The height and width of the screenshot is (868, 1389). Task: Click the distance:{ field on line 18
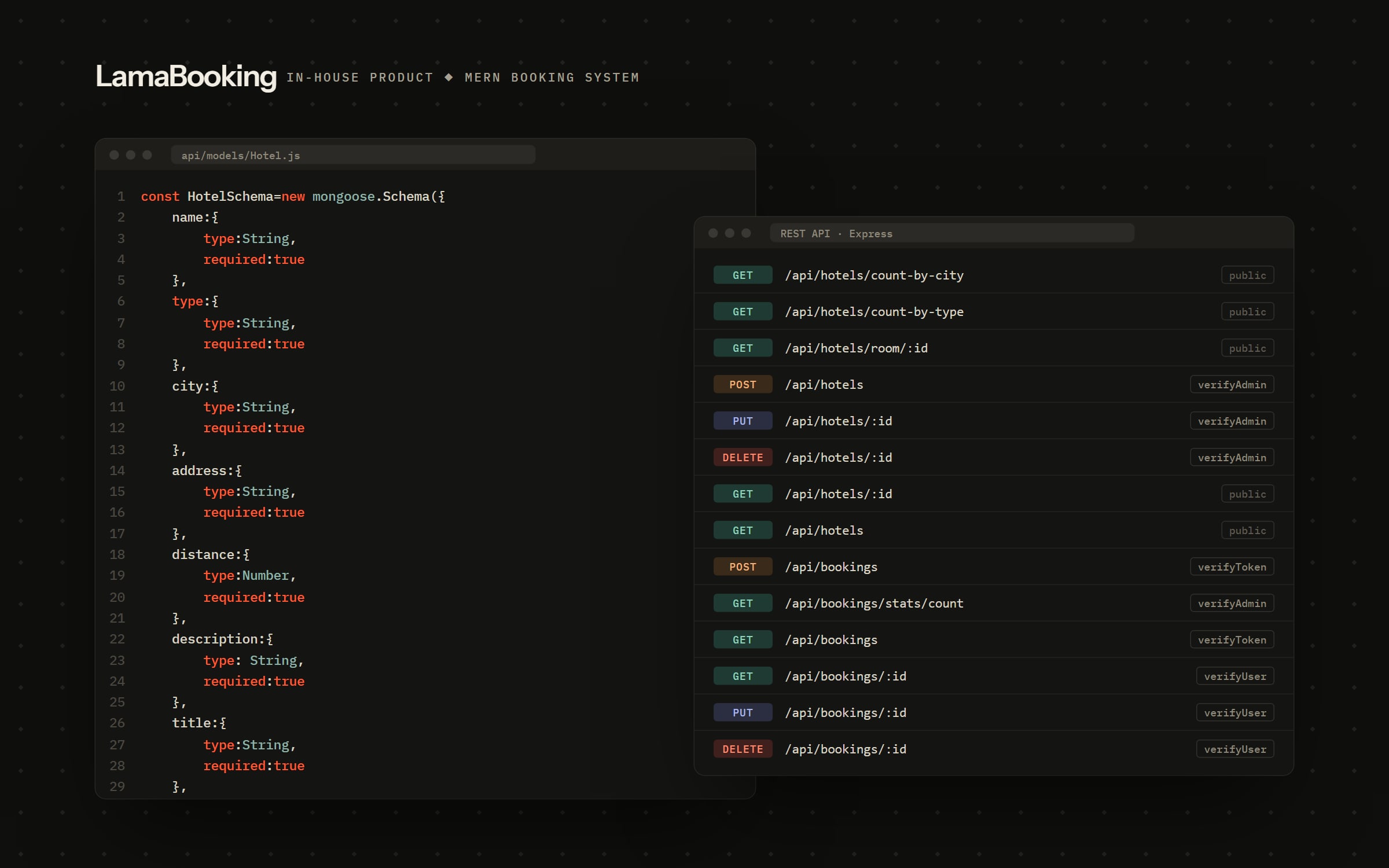[211, 555]
